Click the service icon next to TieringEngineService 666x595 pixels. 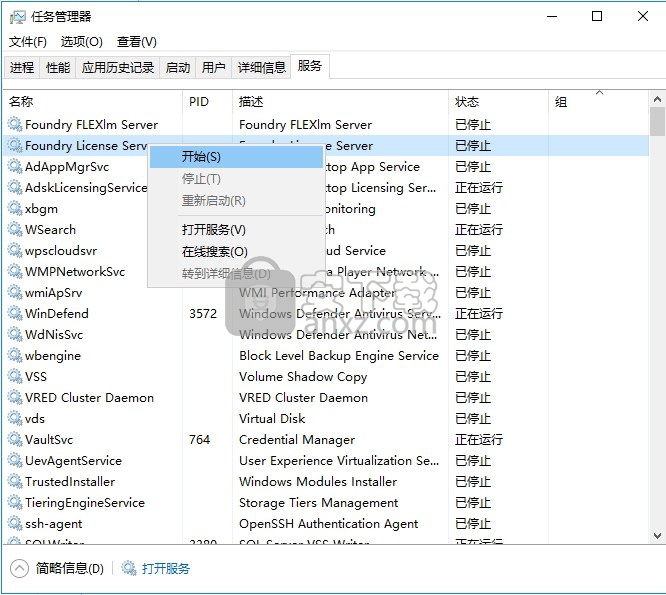click(15, 502)
